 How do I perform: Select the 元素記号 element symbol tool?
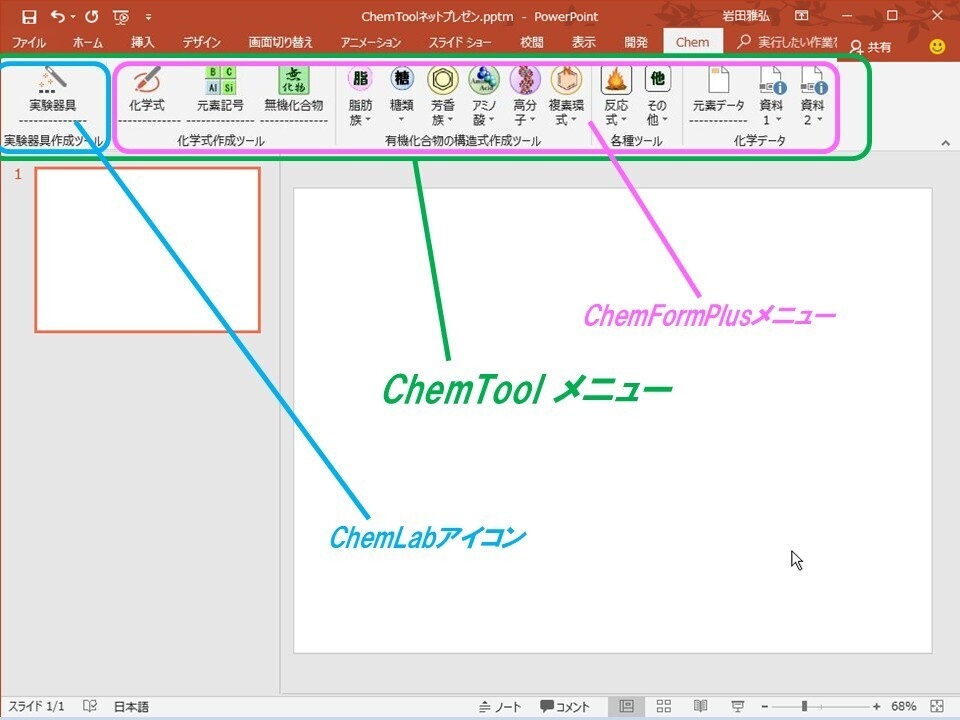tap(220, 90)
